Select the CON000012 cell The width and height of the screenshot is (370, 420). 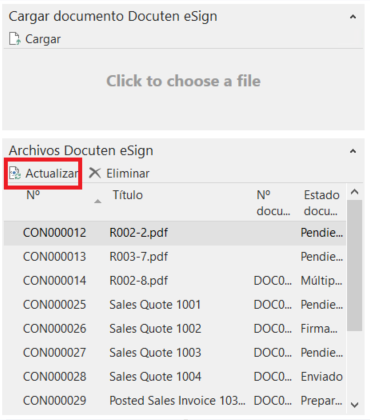[x=54, y=233]
